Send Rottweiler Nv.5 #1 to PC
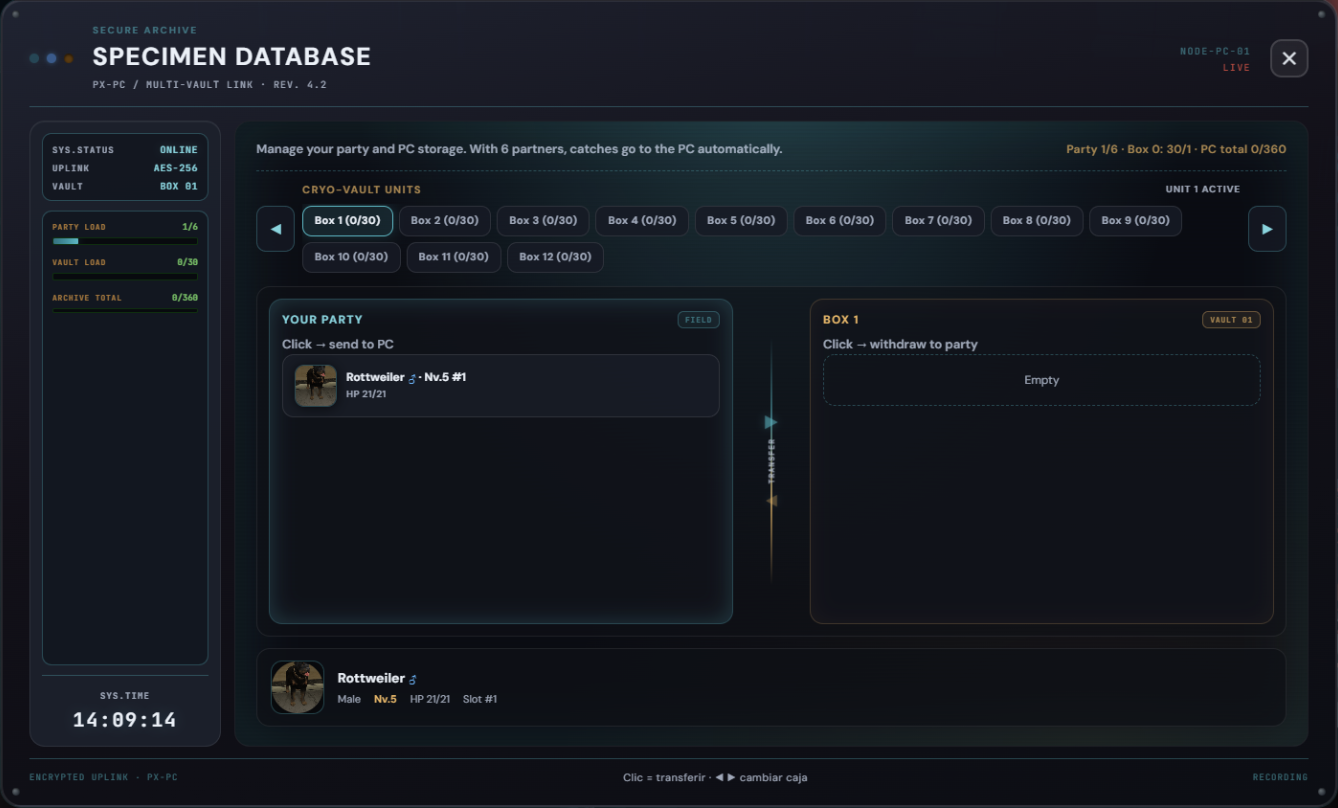Viewport: 1338px width, 808px height. [501, 386]
